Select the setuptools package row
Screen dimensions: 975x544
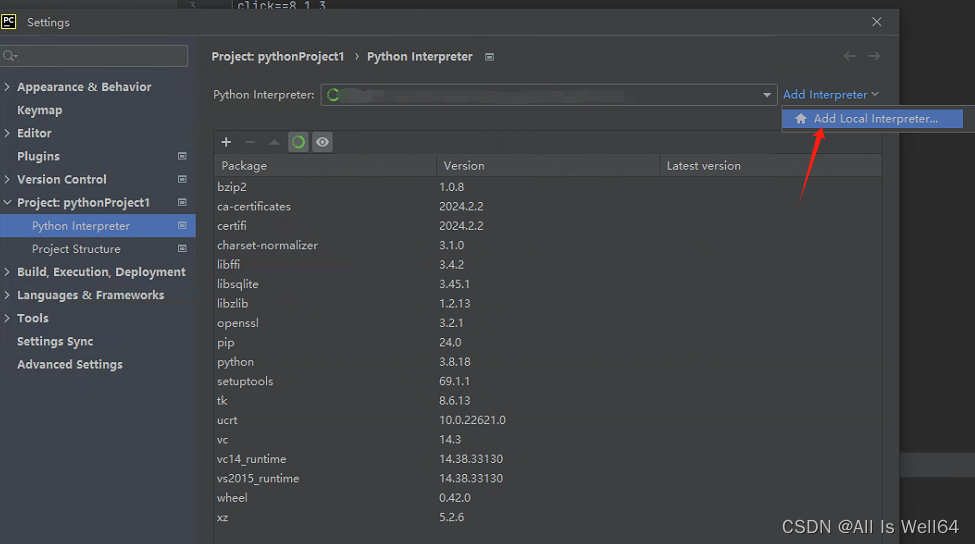click(547, 381)
